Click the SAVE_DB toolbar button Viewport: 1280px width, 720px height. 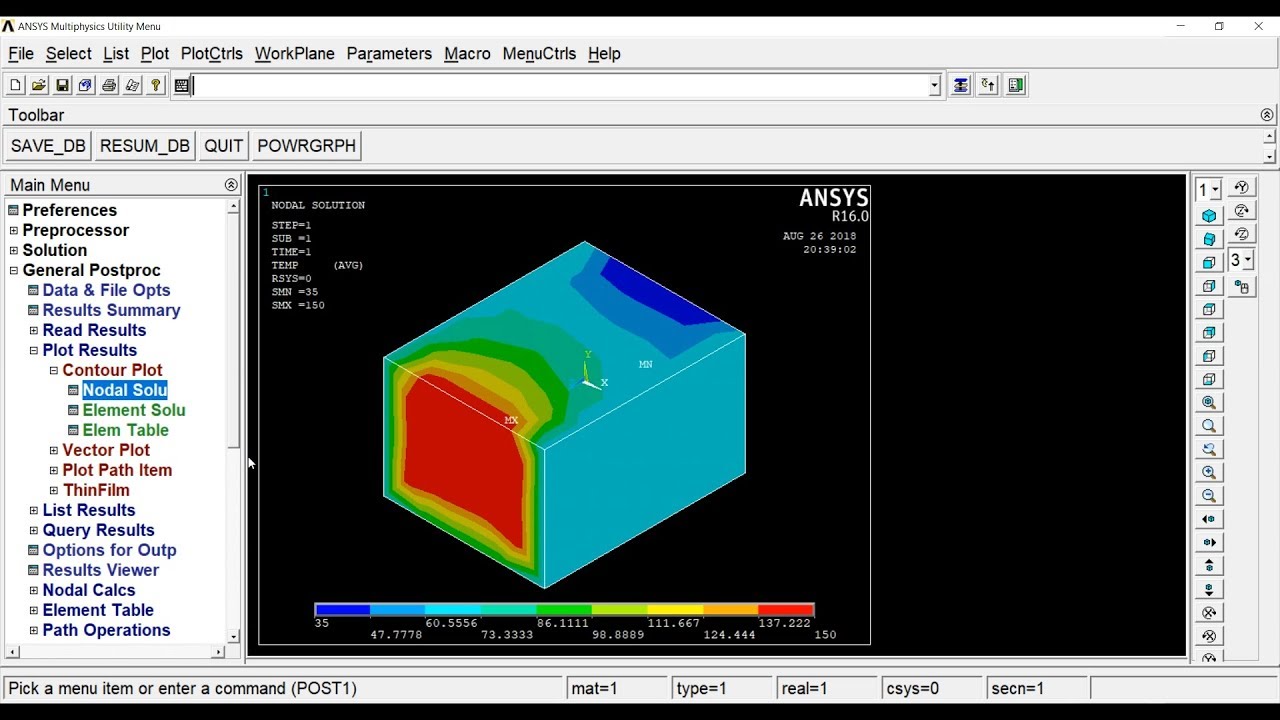48,146
